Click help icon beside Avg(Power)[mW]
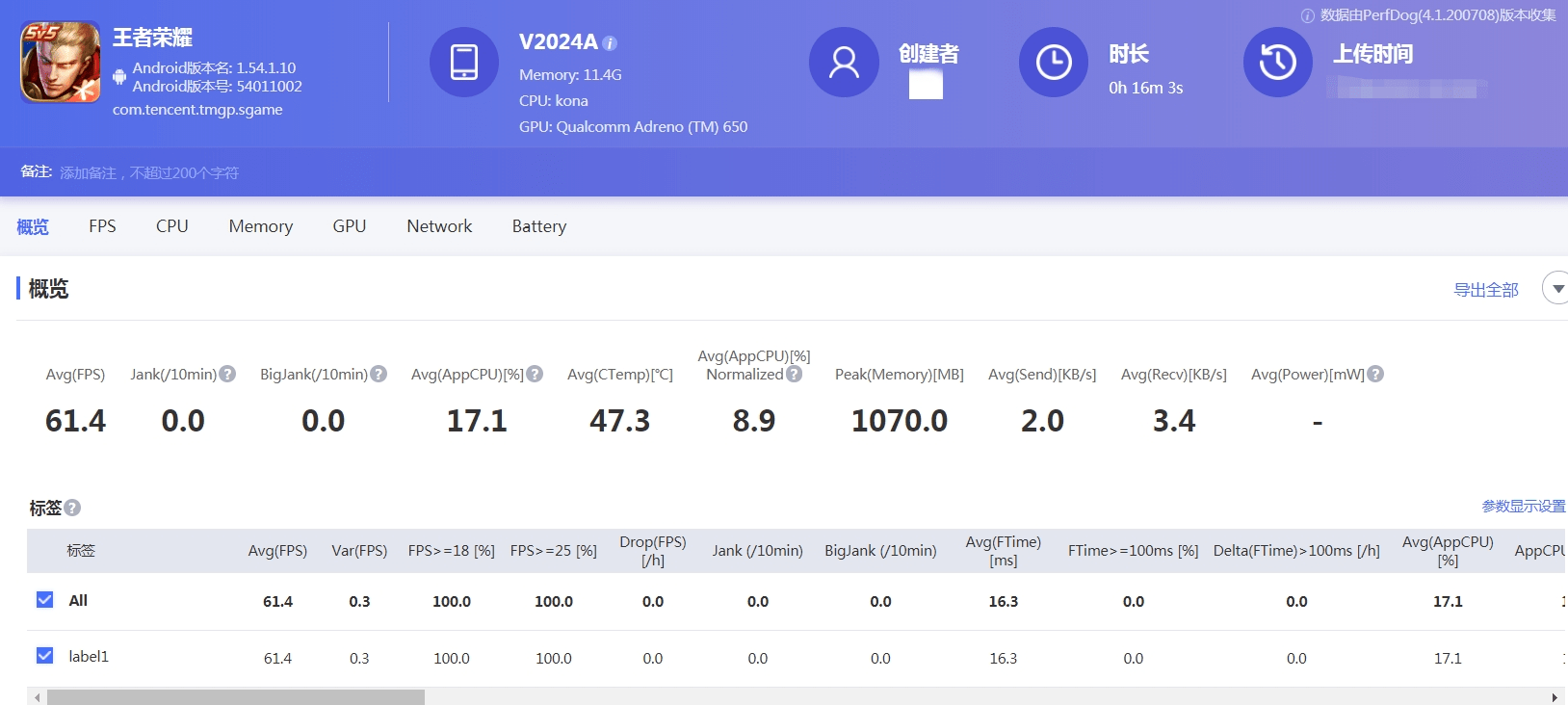 (x=1375, y=374)
